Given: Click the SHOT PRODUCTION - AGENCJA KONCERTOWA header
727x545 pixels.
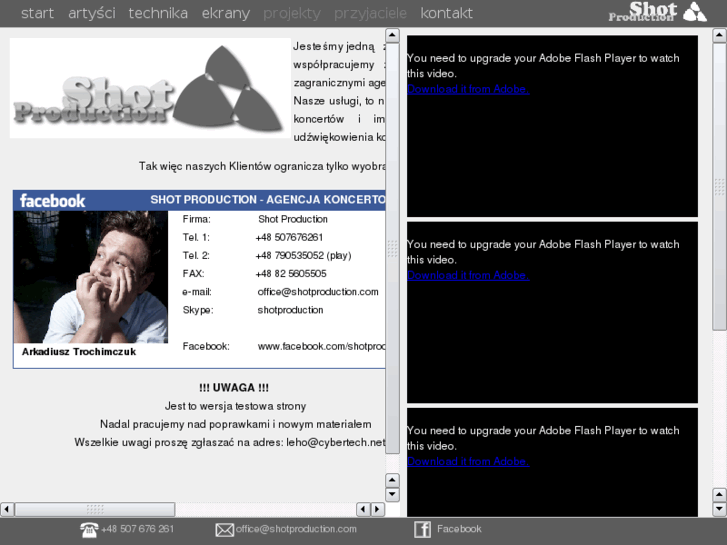Looking at the screenshot, I should [x=268, y=199].
